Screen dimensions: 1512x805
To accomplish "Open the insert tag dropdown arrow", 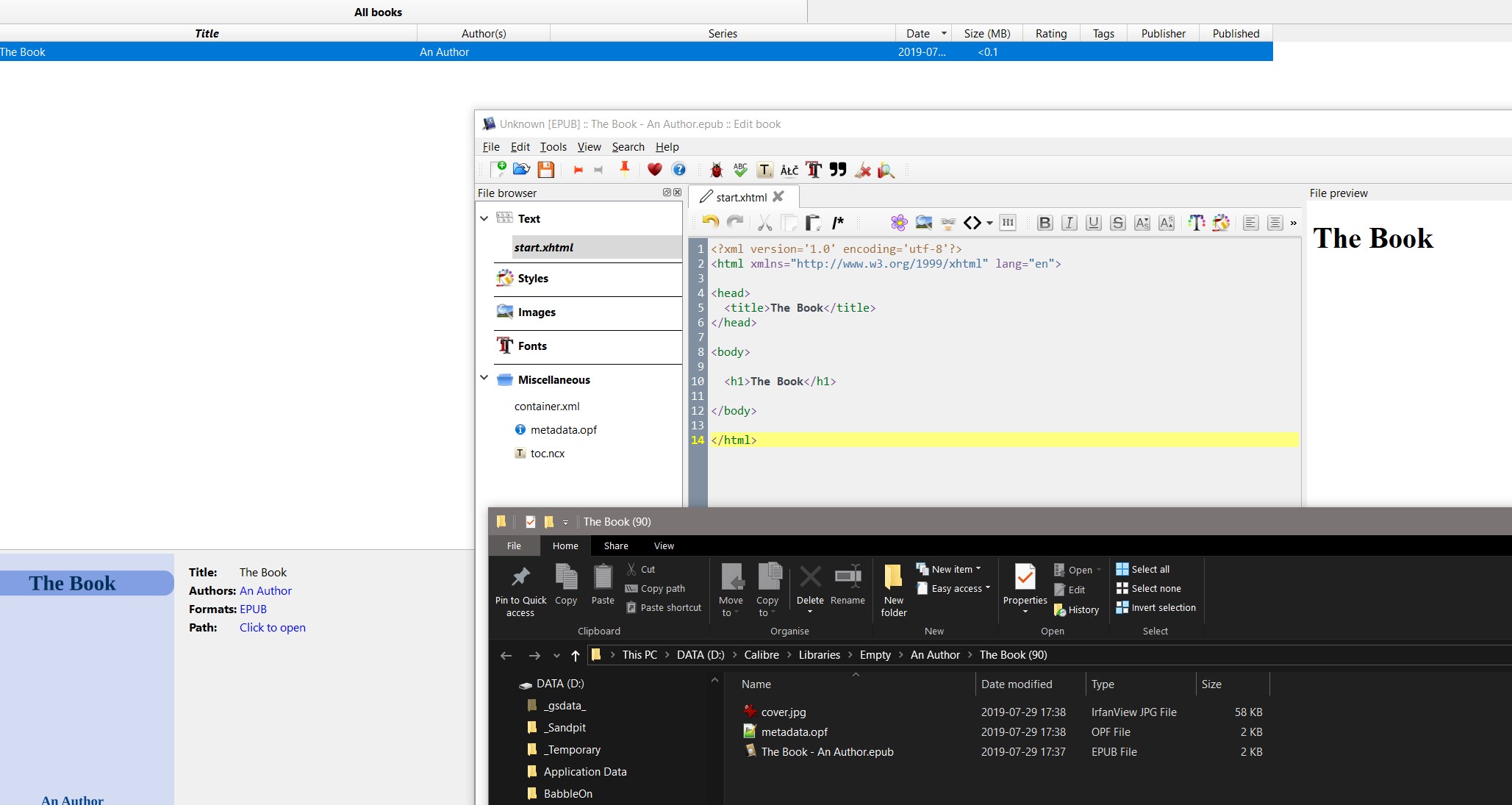I will [x=990, y=223].
